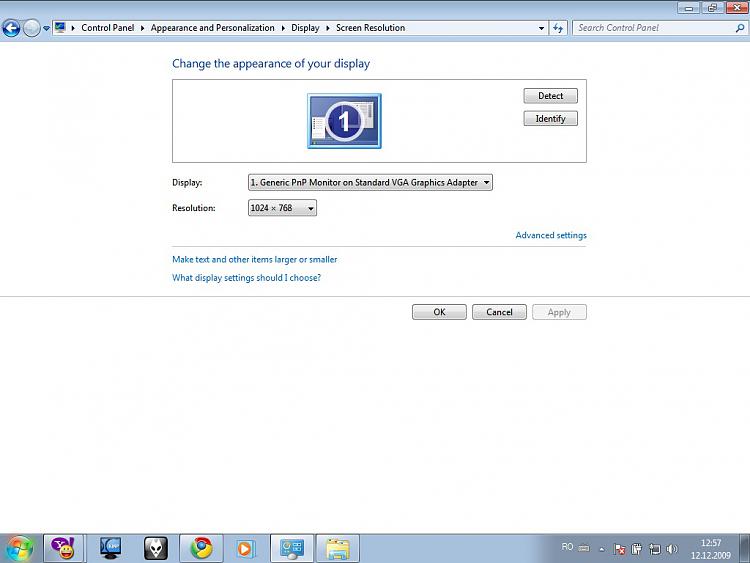Click the keyboard icon in tray
The height and width of the screenshot is (563, 750).
[x=584, y=548]
